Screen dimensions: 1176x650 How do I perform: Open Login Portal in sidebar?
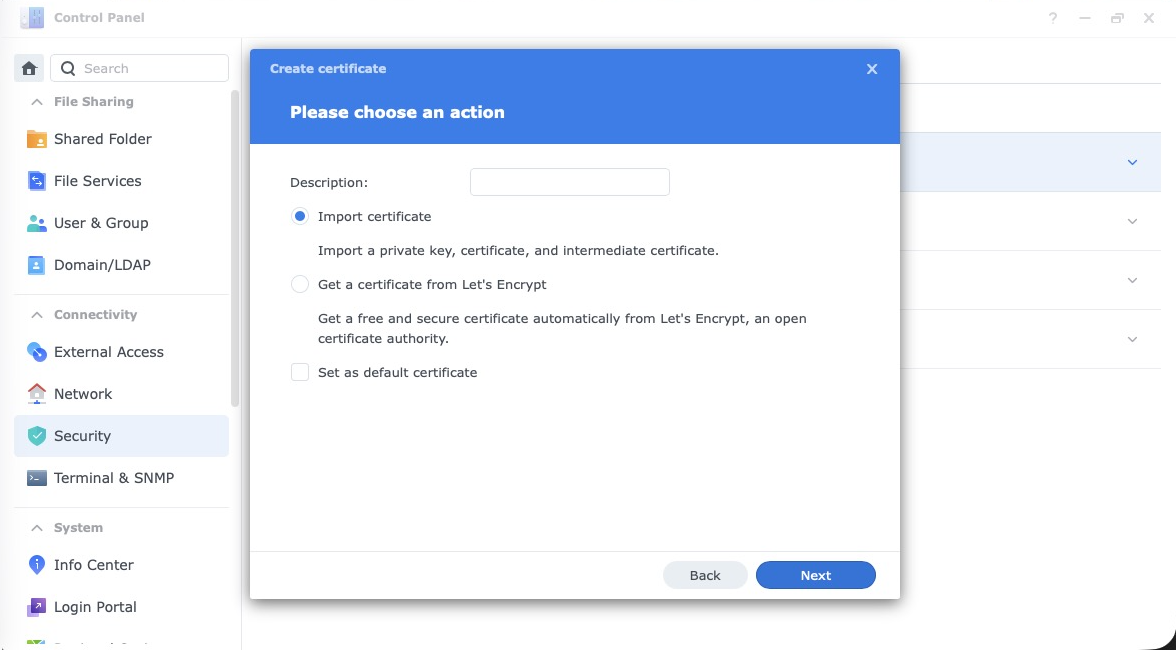coord(95,607)
